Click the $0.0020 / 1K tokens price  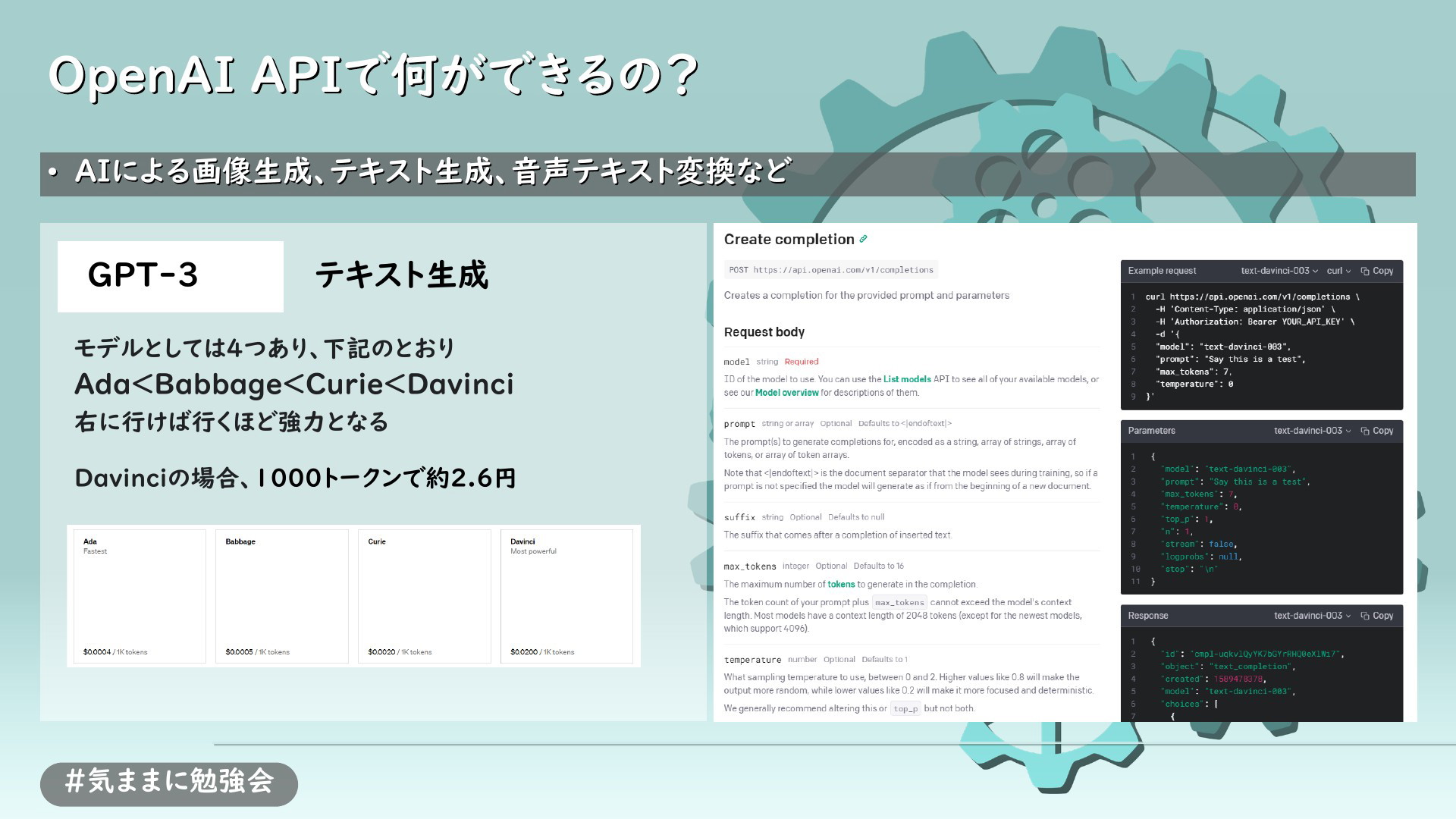[400, 652]
